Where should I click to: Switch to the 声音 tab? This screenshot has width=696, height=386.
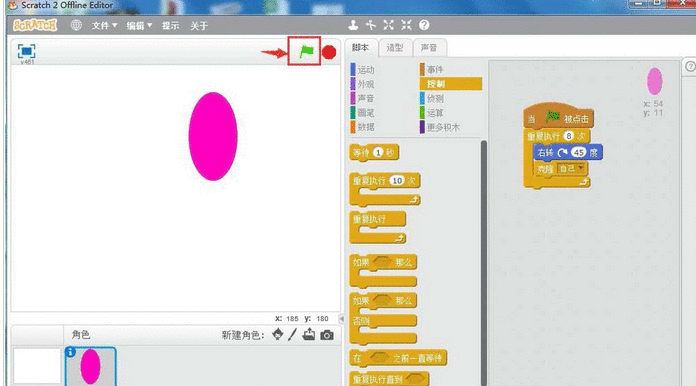click(x=429, y=47)
